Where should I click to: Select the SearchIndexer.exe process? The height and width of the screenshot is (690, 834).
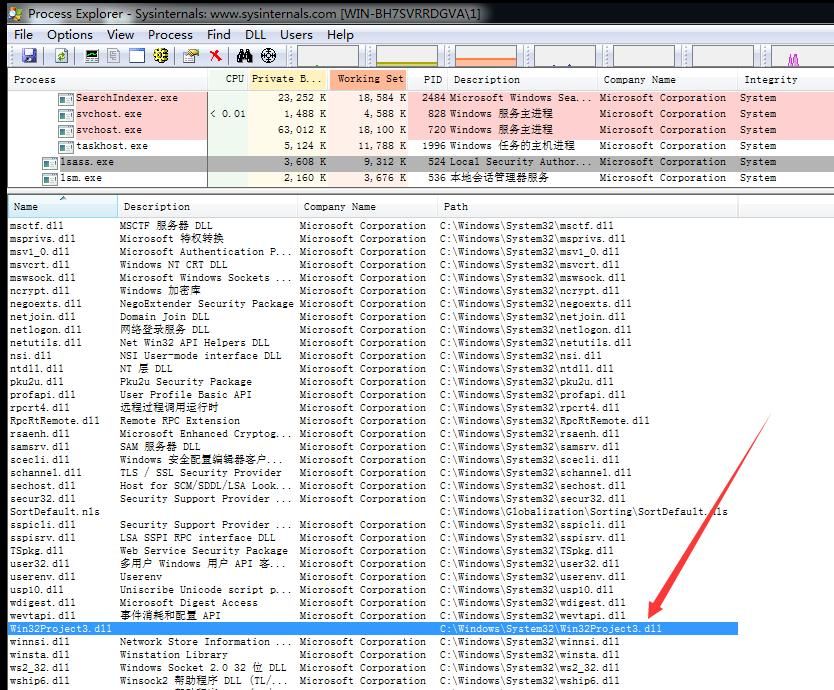click(x=127, y=98)
